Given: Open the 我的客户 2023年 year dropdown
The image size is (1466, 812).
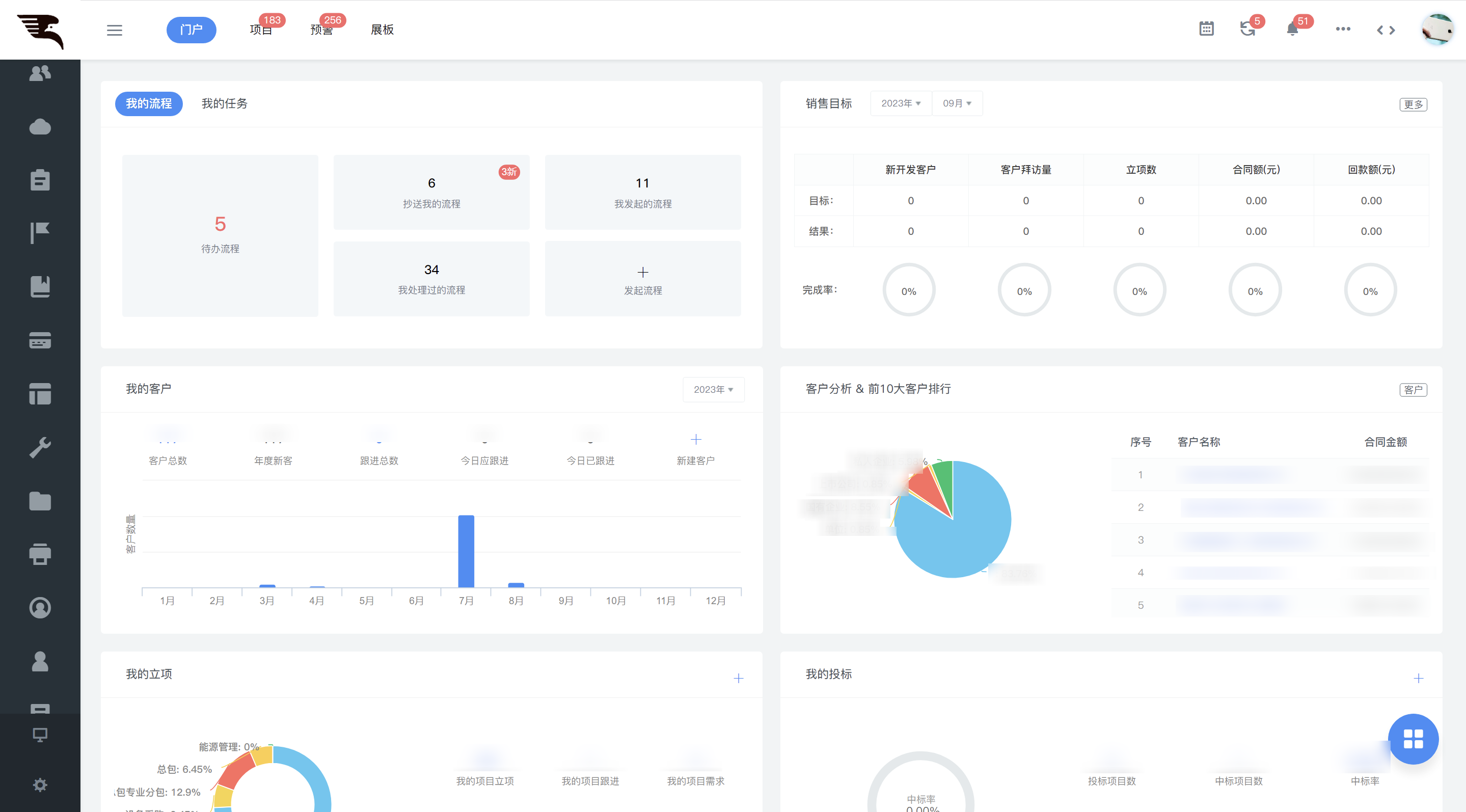Looking at the screenshot, I should pyautogui.click(x=713, y=390).
